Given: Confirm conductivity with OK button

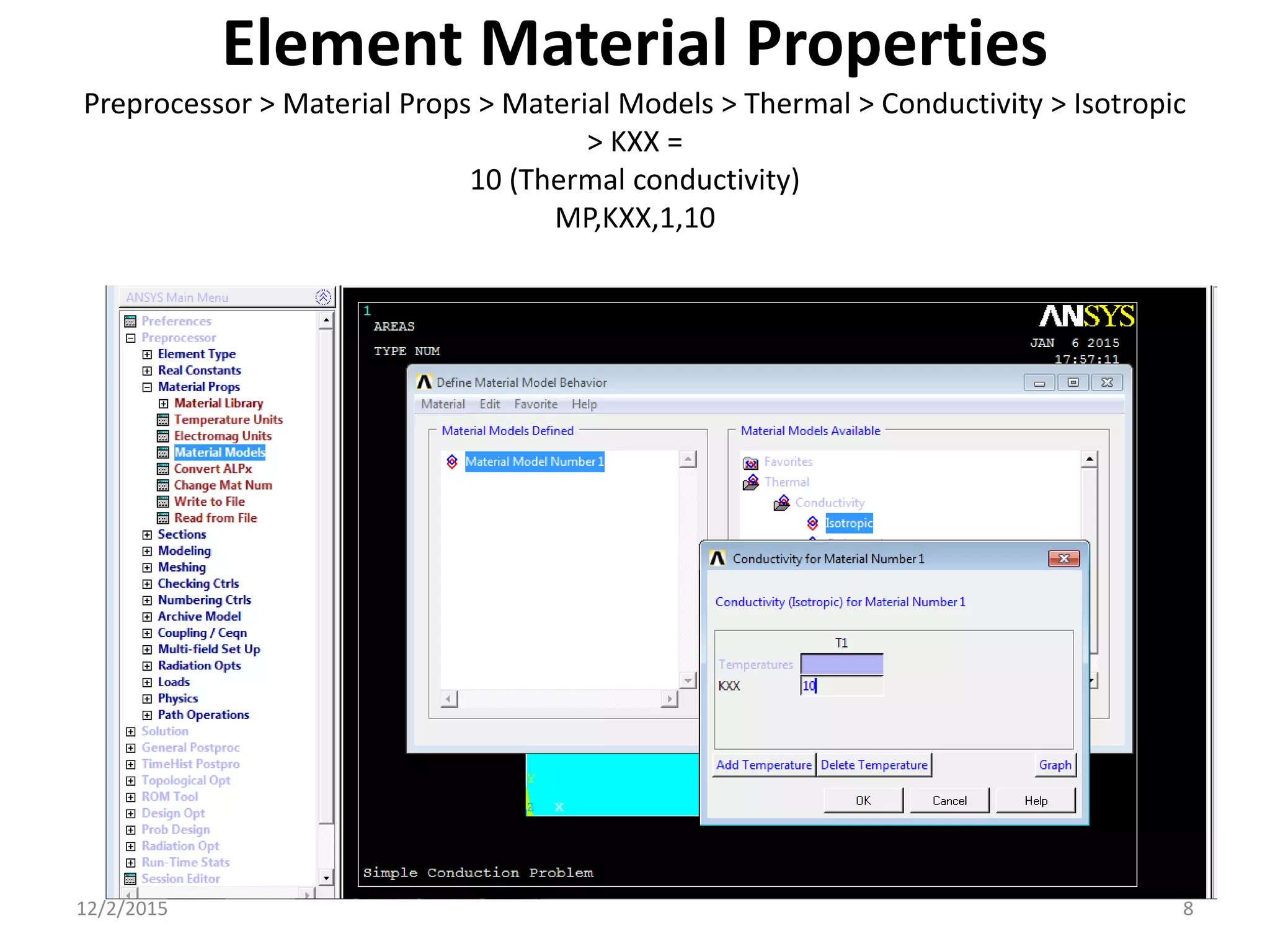Looking at the screenshot, I should click(863, 800).
